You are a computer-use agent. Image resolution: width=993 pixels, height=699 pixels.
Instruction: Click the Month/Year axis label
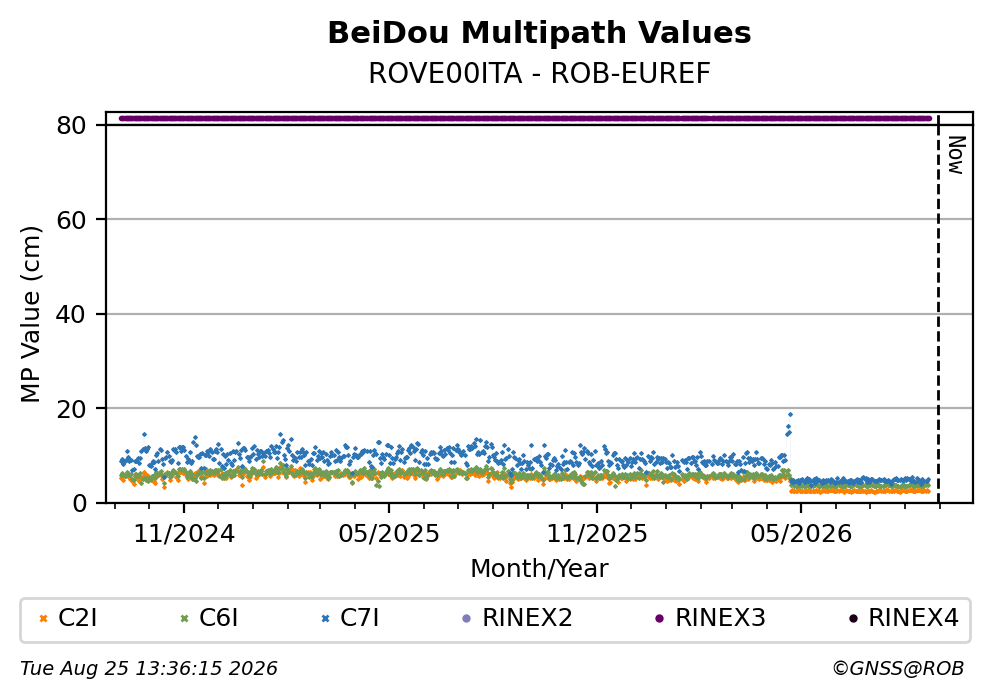pos(539,569)
